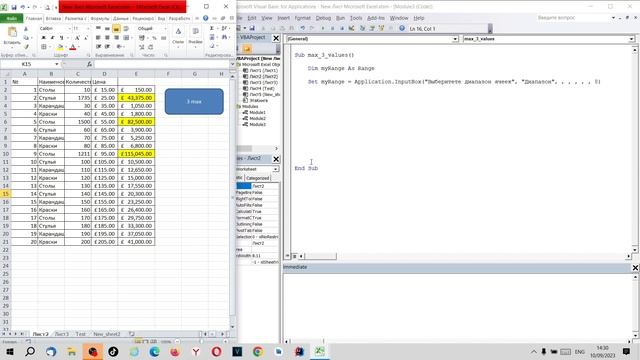Select column header E in Excel
Viewport: 640px width, 360px height.
click(x=136, y=74)
